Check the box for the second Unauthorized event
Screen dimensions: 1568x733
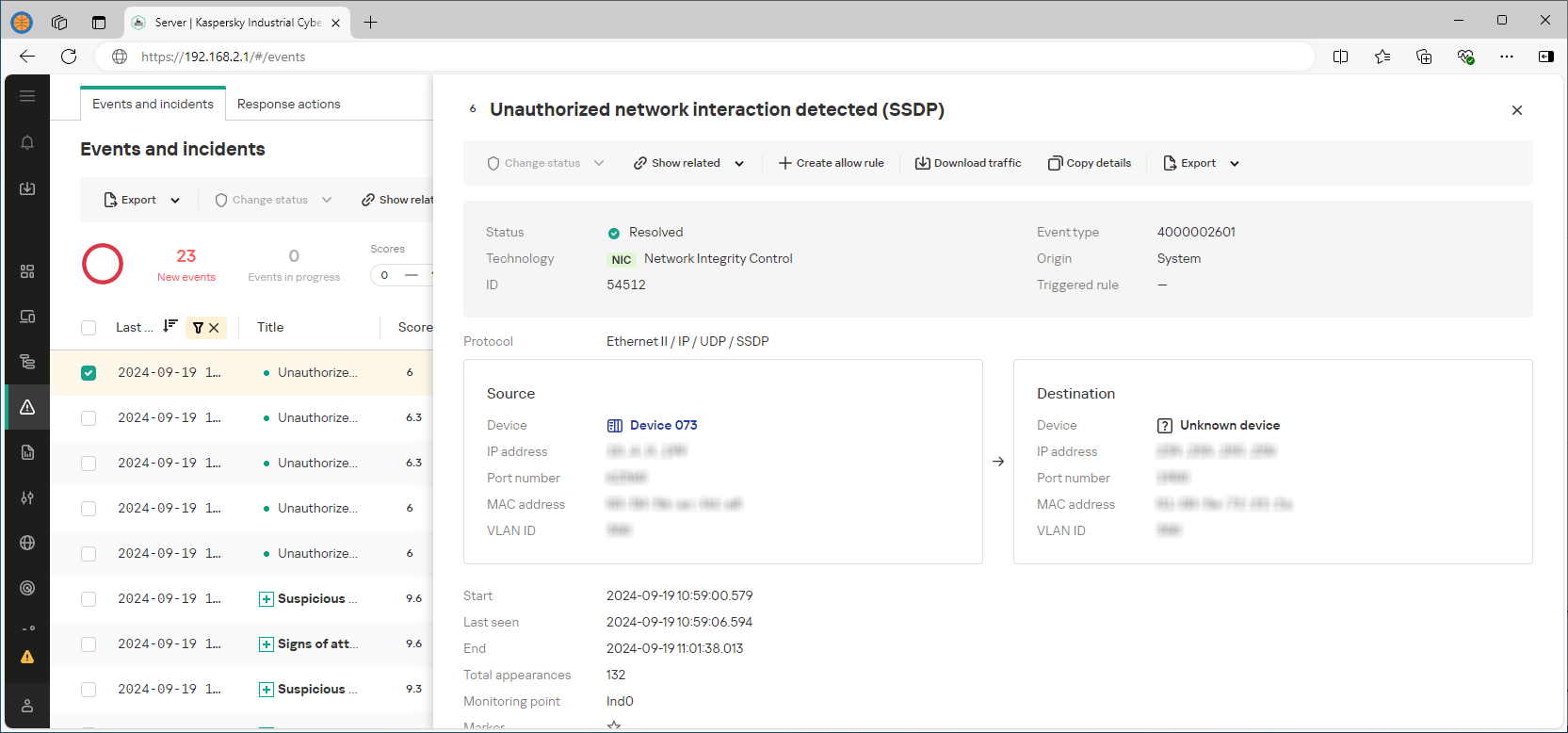[x=89, y=418]
